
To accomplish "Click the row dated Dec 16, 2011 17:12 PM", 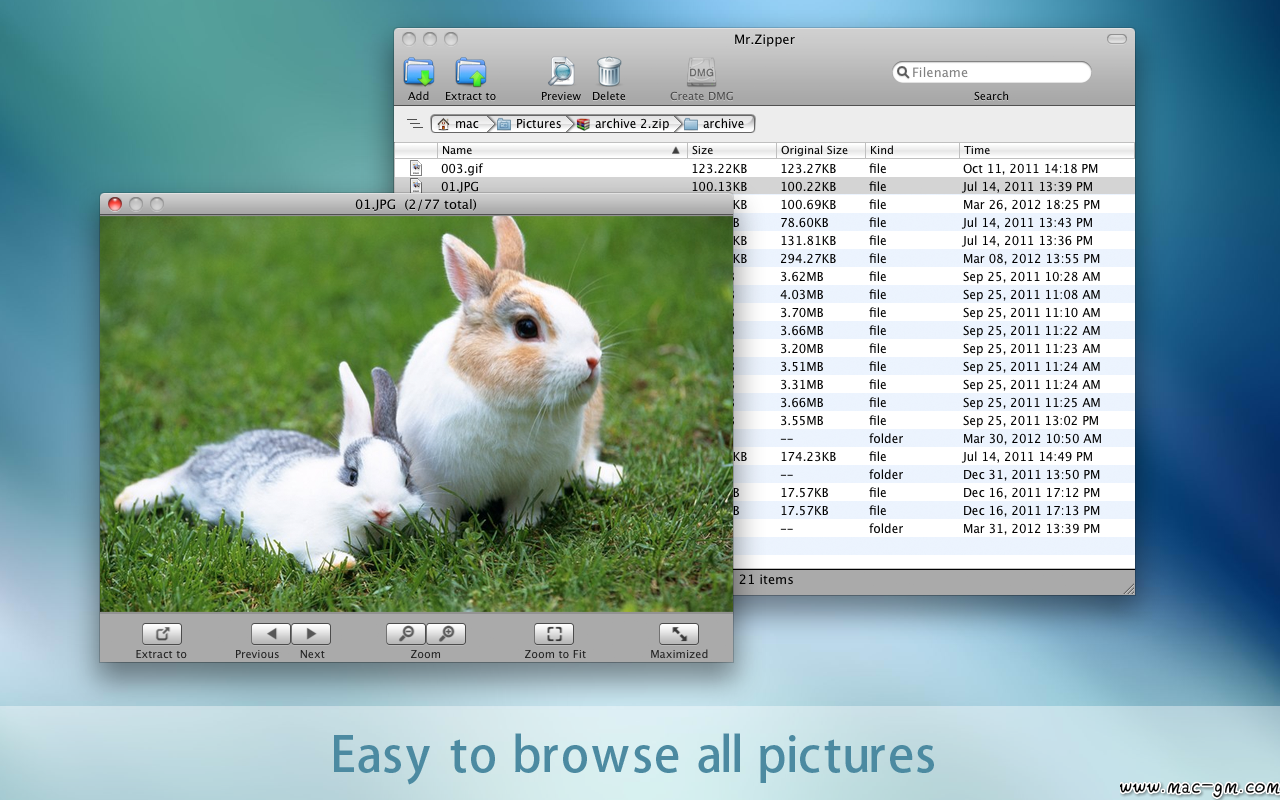I will tap(934, 493).
